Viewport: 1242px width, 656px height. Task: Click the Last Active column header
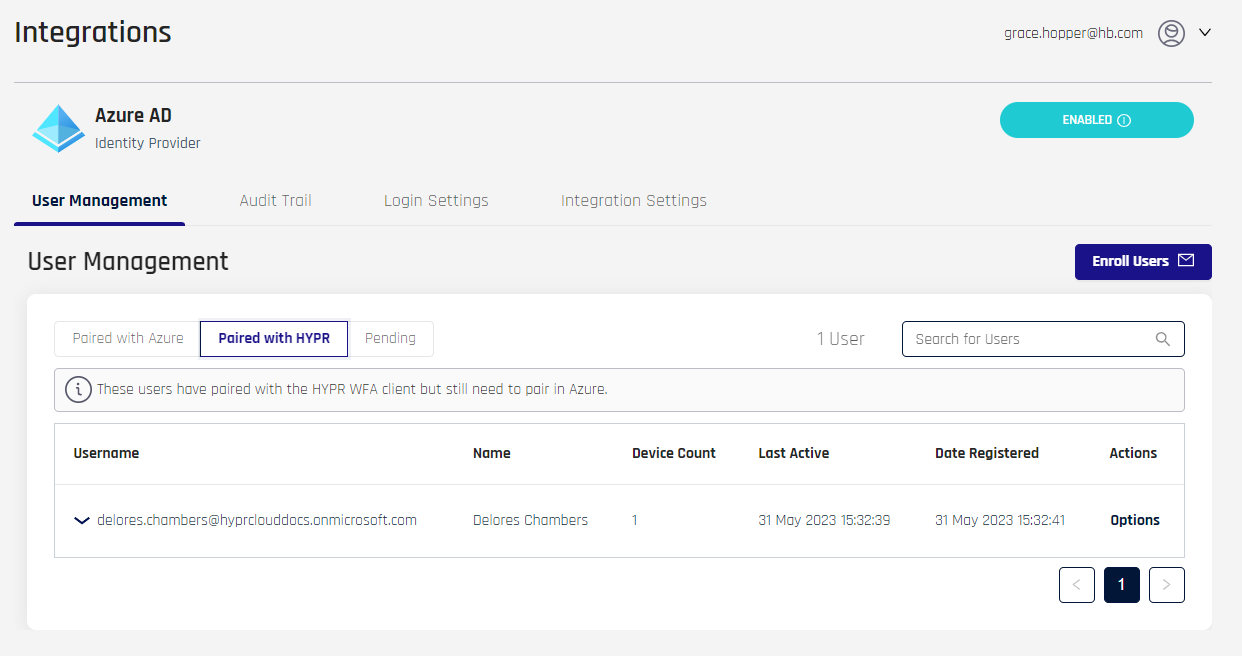click(794, 453)
